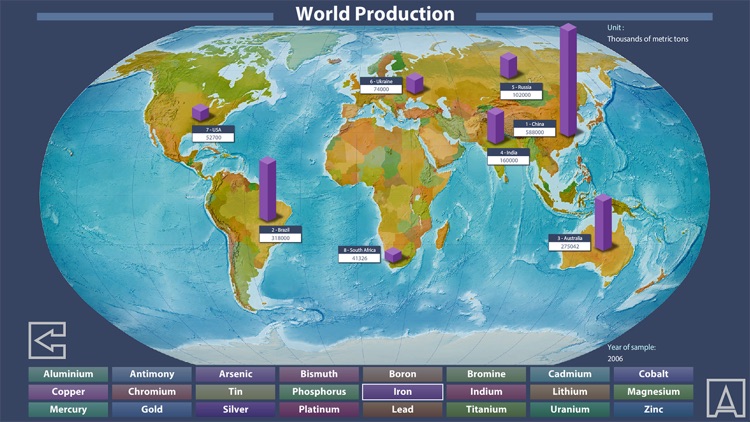Choose the Magnesium button
The height and width of the screenshot is (422, 750).
tap(653, 392)
